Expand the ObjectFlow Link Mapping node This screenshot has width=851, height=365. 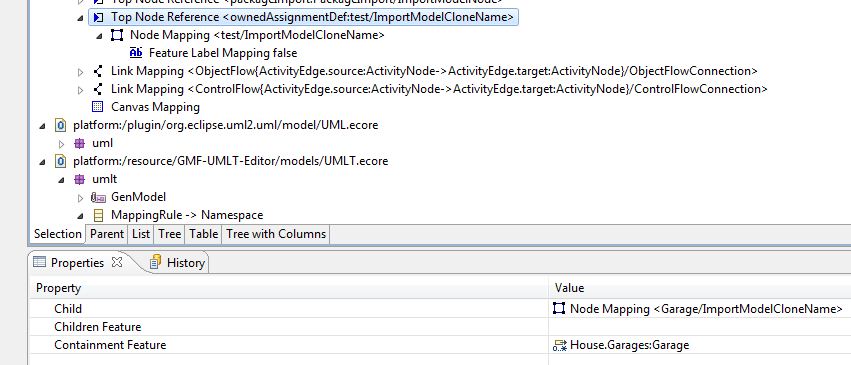click(80, 72)
